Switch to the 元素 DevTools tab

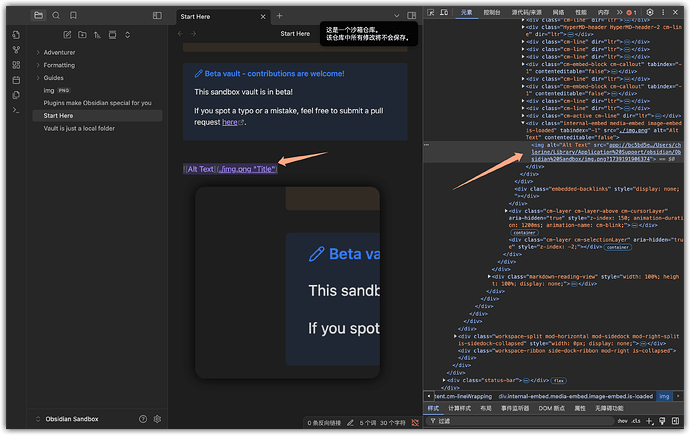[466, 12]
